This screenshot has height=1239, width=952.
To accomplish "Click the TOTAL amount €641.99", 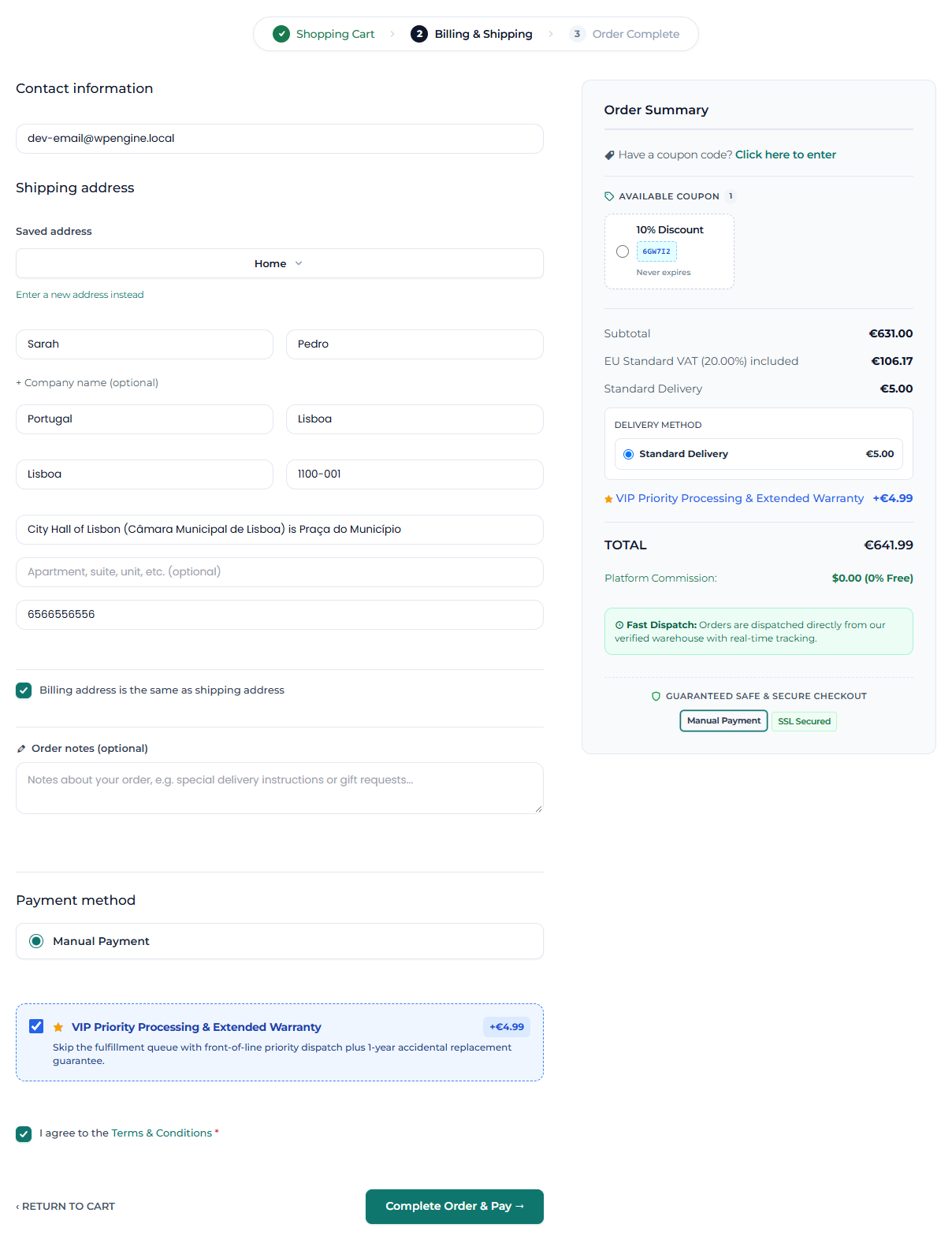I will pos(888,545).
